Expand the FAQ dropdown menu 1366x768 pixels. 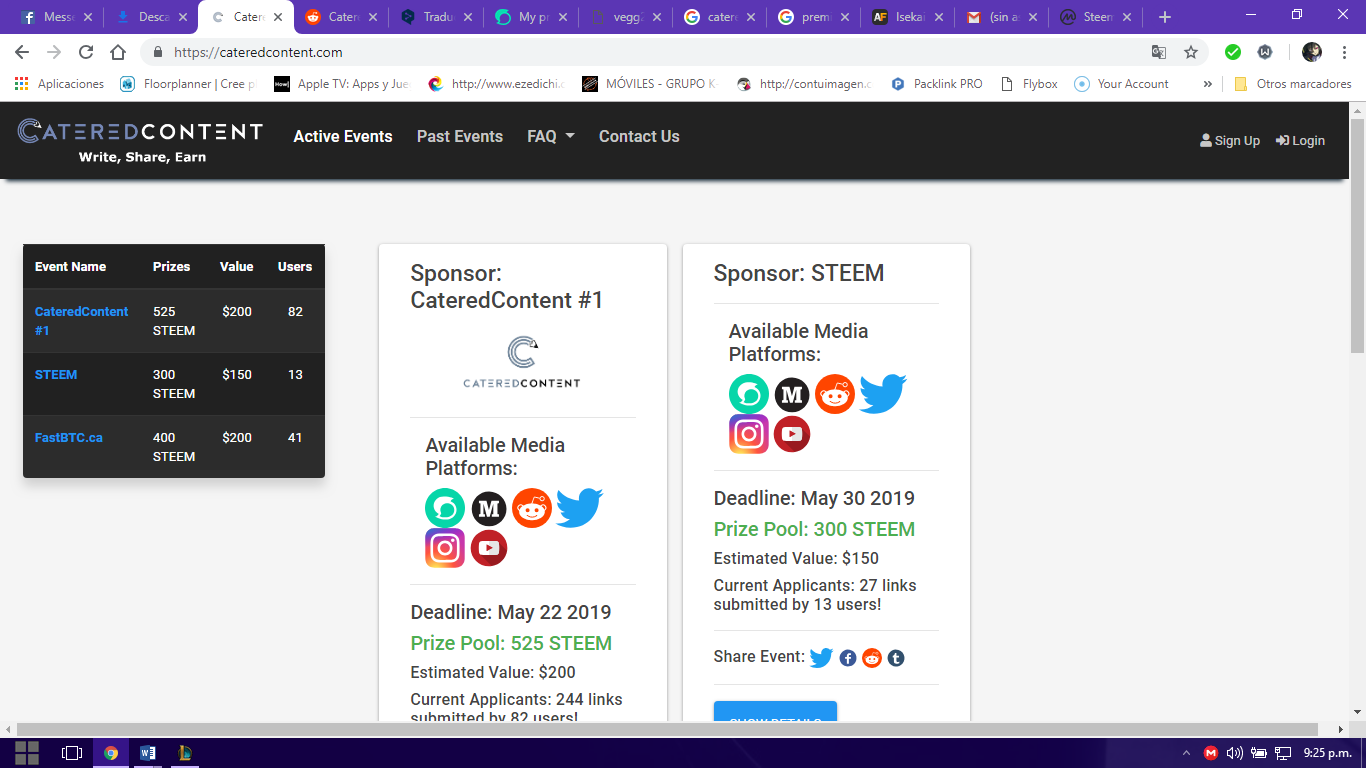(x=551, y=136)
